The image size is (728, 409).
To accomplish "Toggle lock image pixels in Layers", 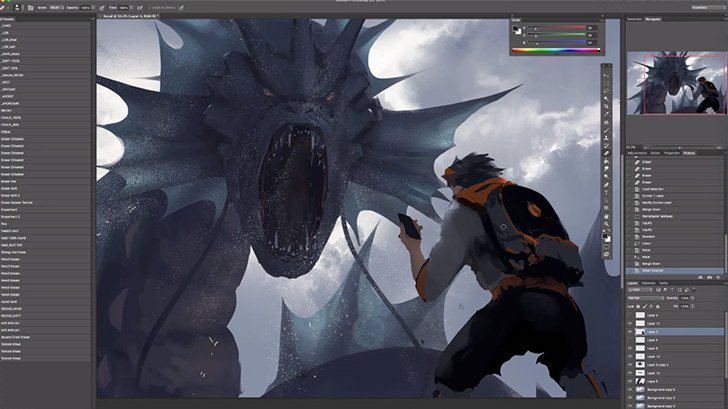I will pos(645,306).
